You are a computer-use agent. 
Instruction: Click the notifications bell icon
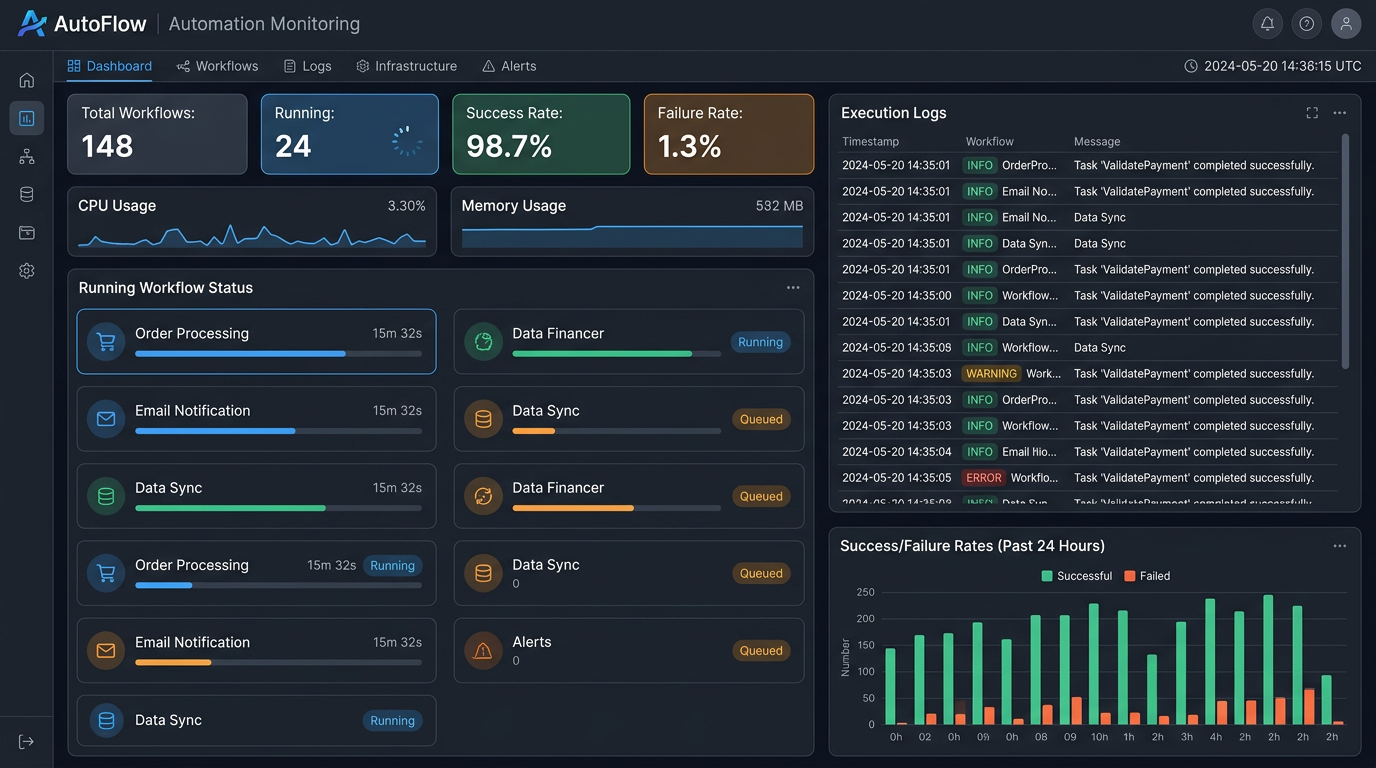click(x=1267, y=24)
